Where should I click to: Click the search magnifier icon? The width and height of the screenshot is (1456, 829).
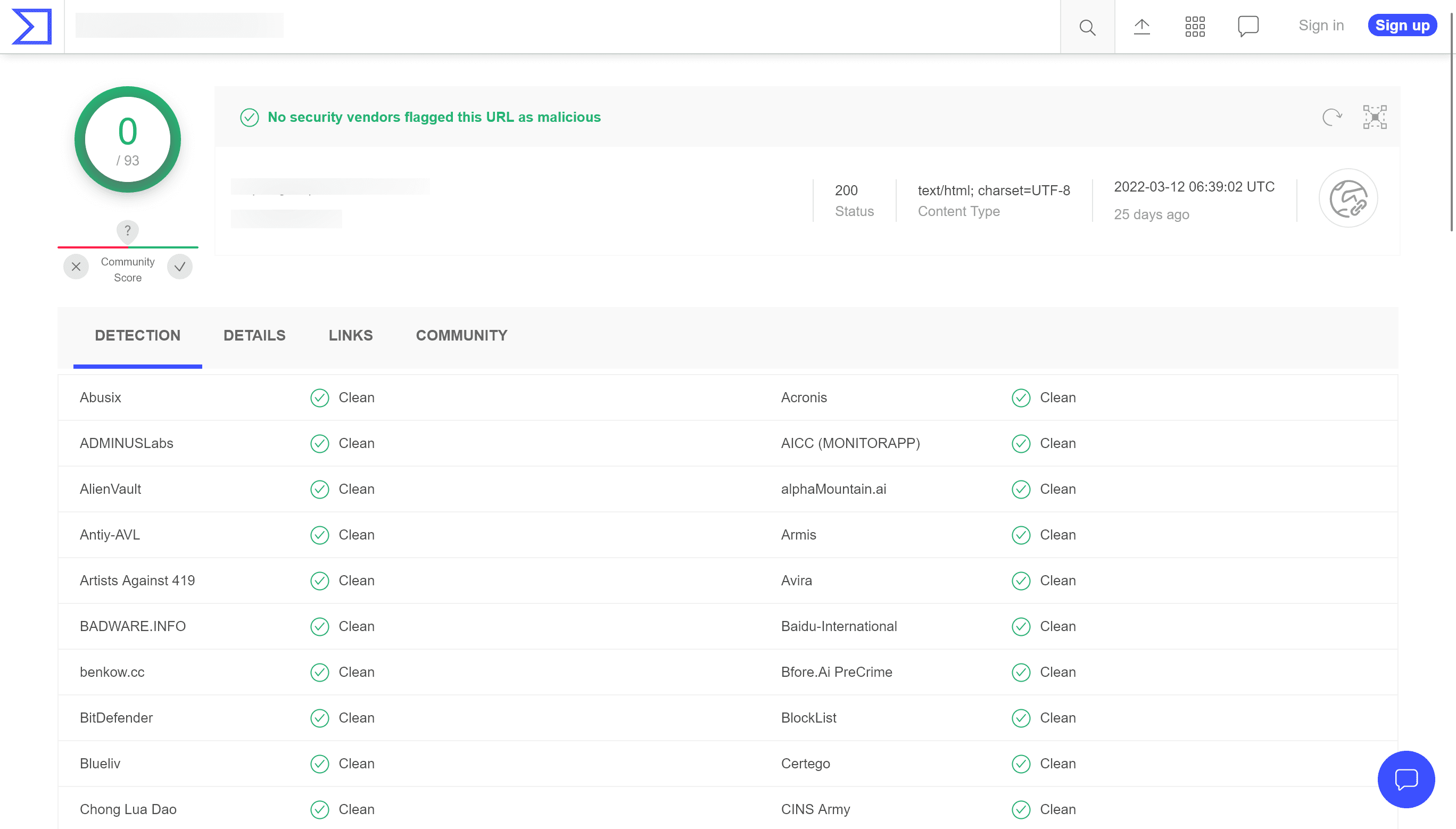click(x=1087, y=27)
